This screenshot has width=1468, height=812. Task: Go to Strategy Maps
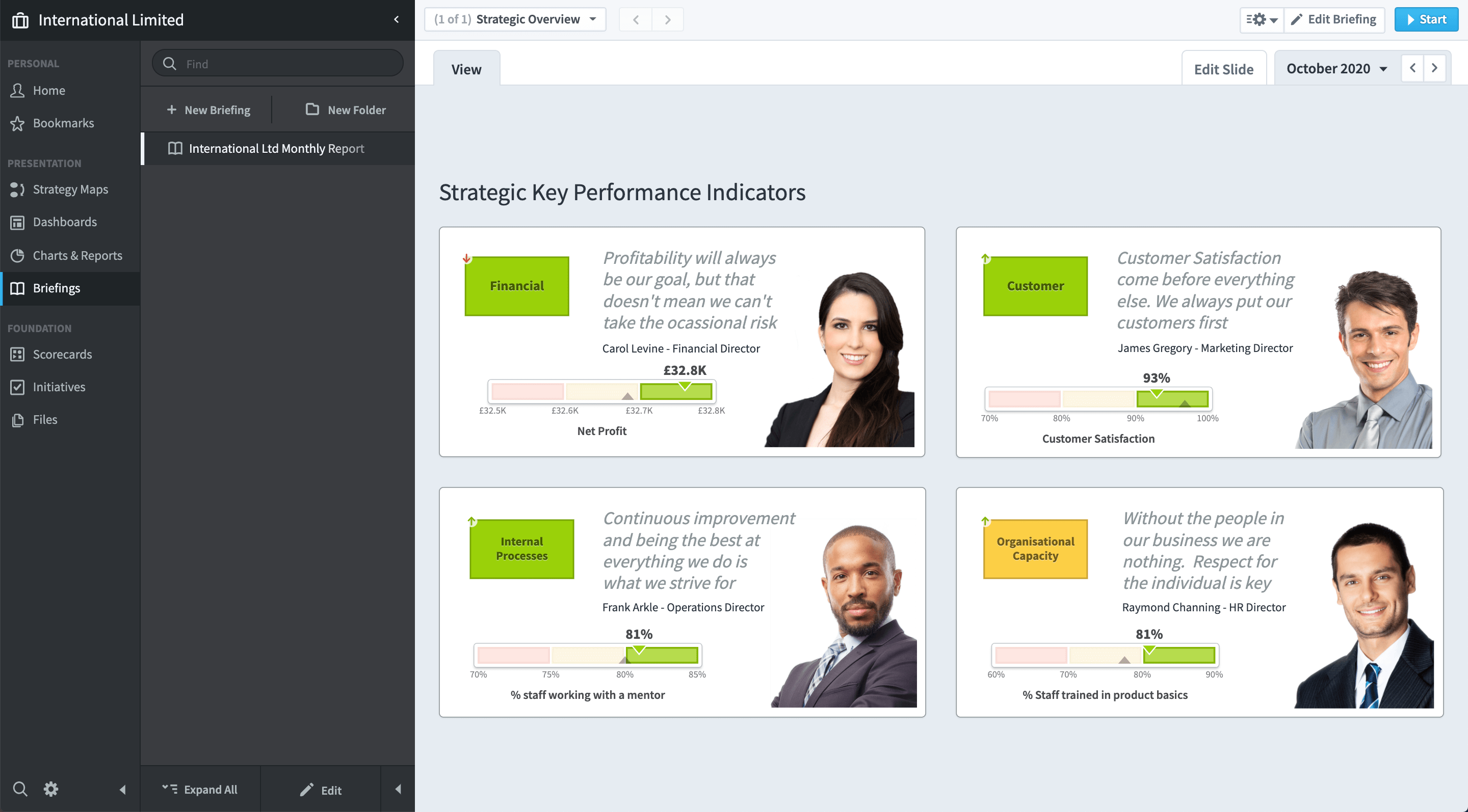[70, 189]
